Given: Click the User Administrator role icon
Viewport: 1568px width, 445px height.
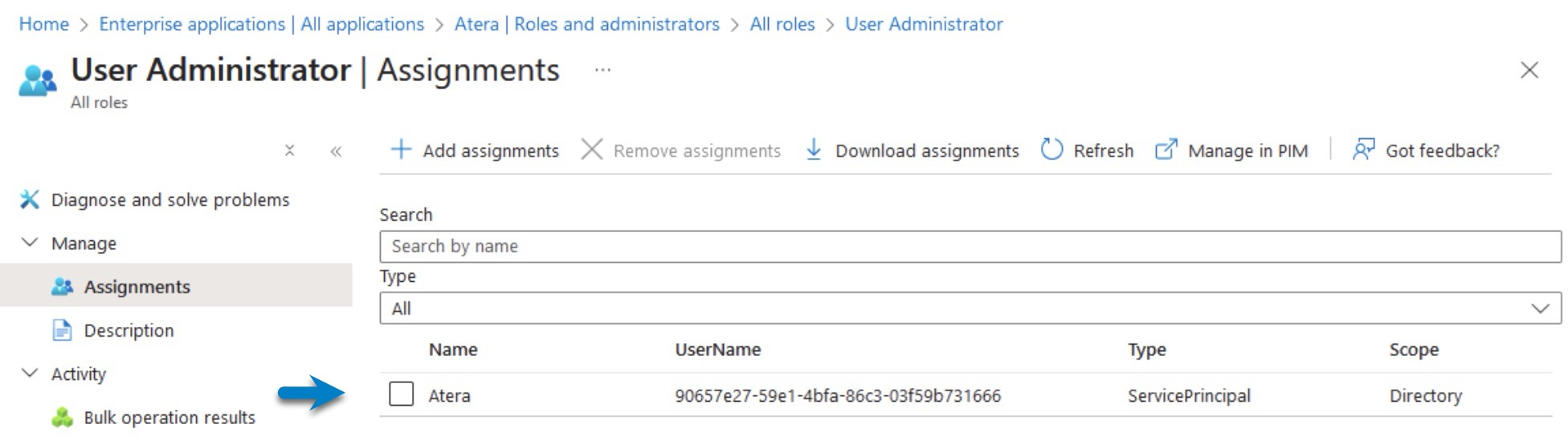Looking at the screenshot, I should (x=38, y=81).
